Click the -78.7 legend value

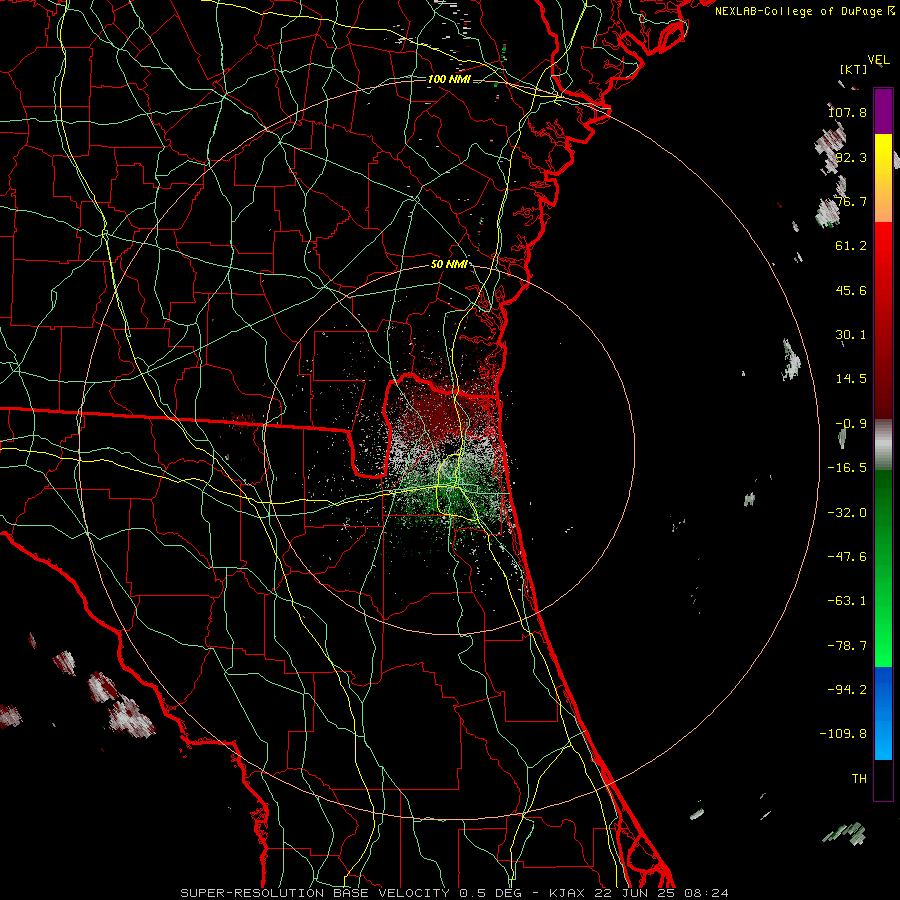tap(847, 646)
